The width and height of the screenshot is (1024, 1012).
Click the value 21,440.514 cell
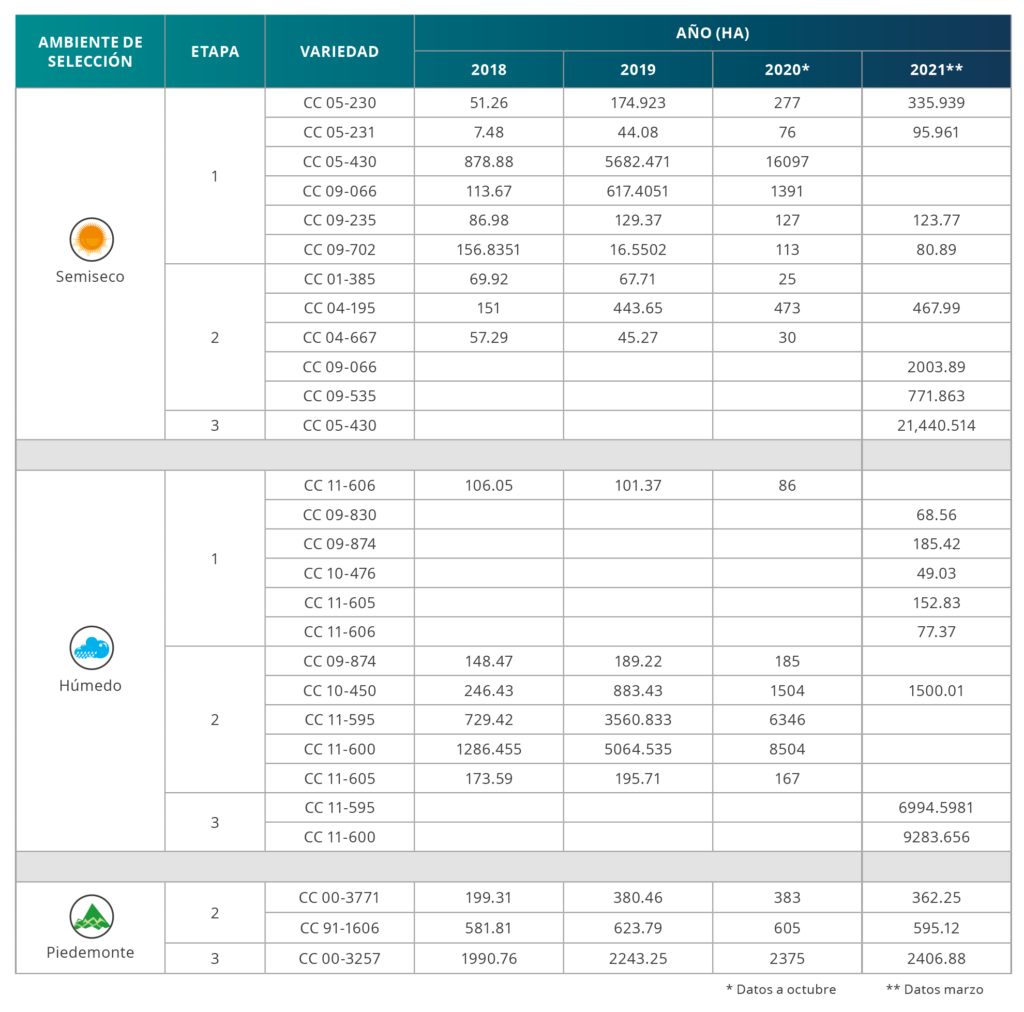click(x=936, y=425)
